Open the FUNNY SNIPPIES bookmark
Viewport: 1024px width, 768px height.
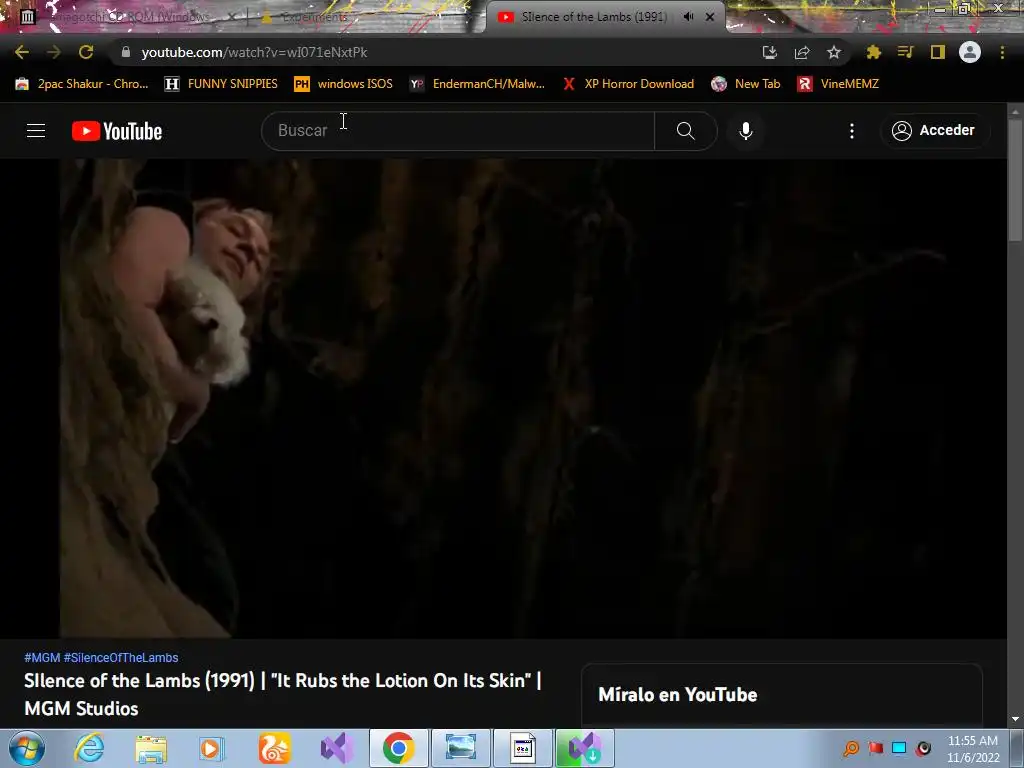(x=221, y=84)
